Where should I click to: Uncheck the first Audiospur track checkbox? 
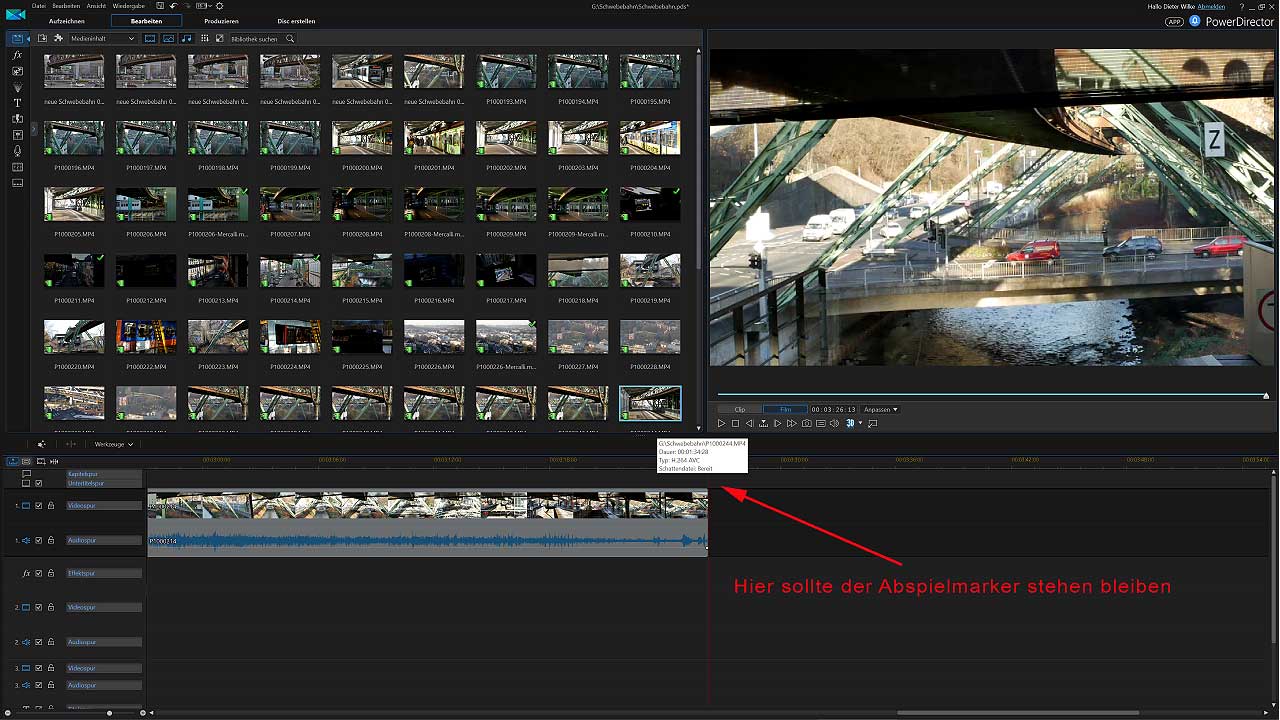[x=39, y=540]
